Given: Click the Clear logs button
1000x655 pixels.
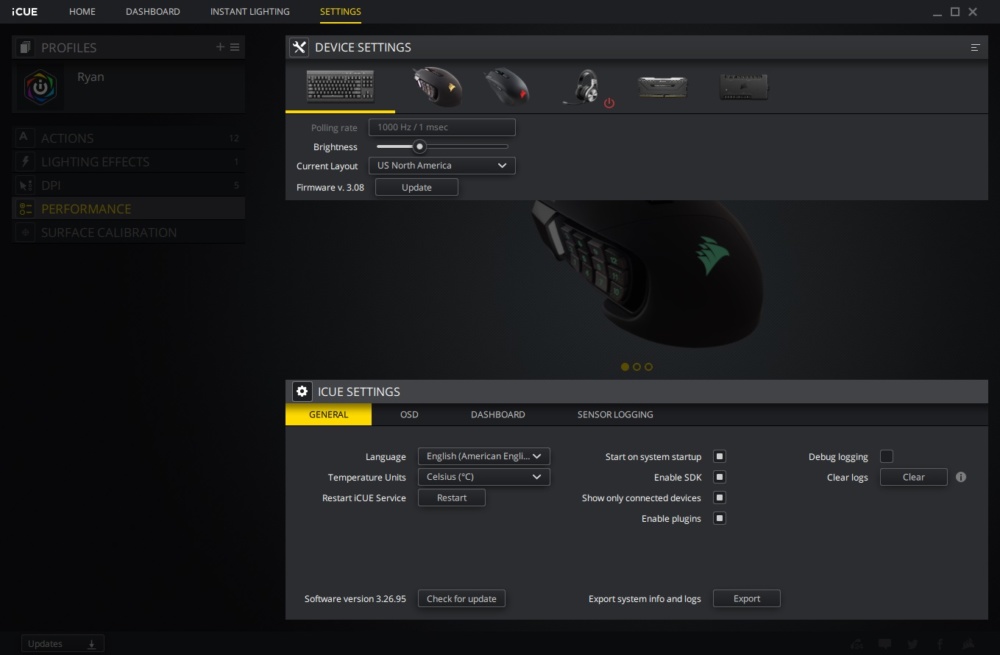Looking at the screenshot, I should click(914, 477).
